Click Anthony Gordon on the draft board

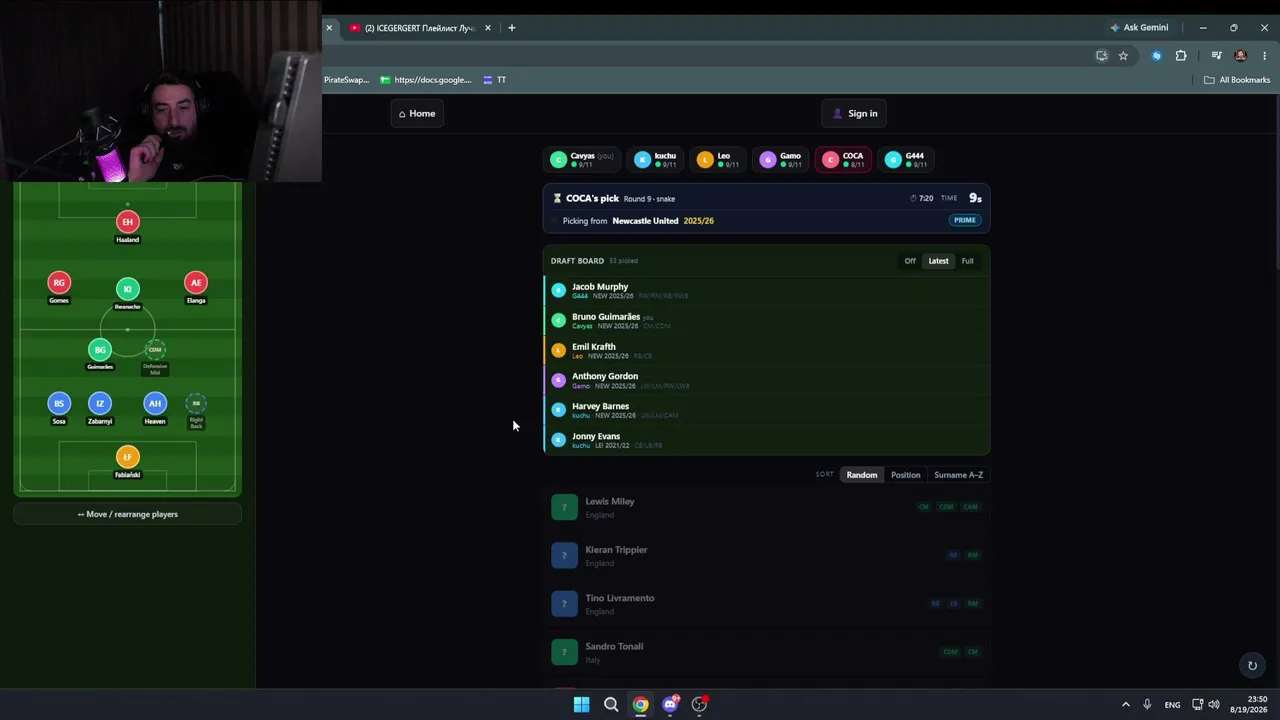pyautogui.click(x=766, y=380)
